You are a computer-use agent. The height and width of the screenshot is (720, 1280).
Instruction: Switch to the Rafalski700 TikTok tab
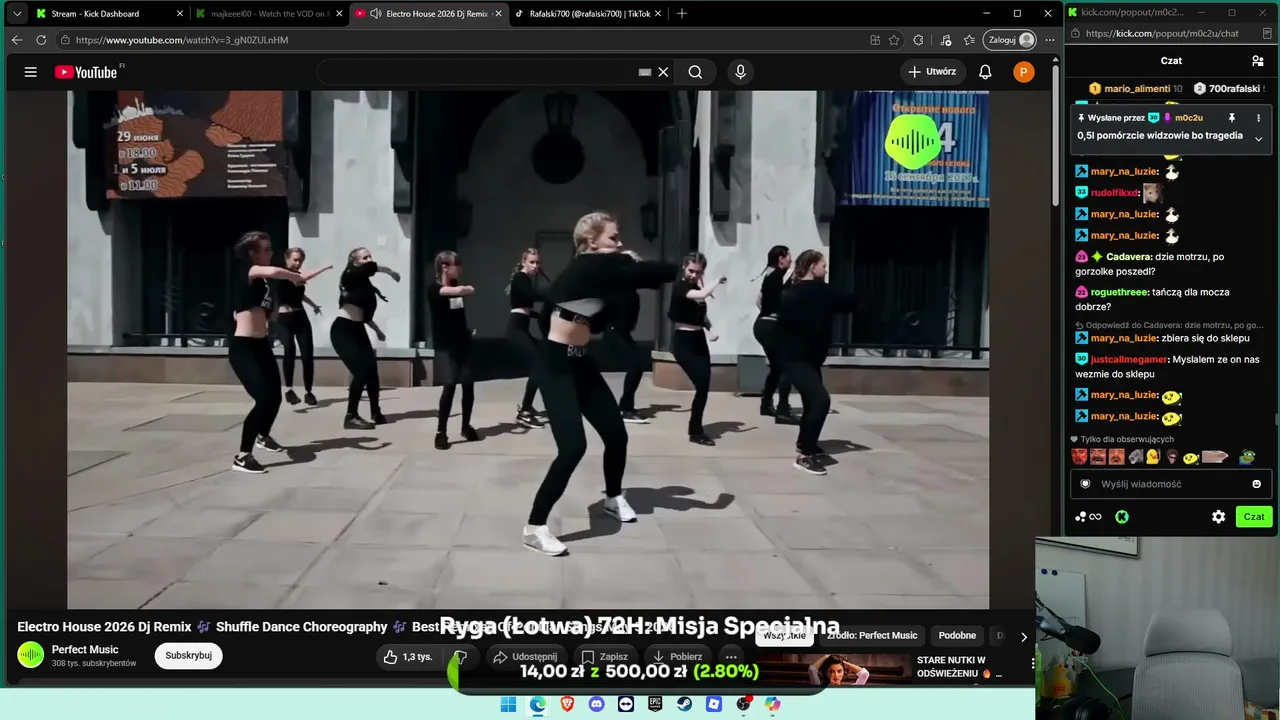pos(589,14)
